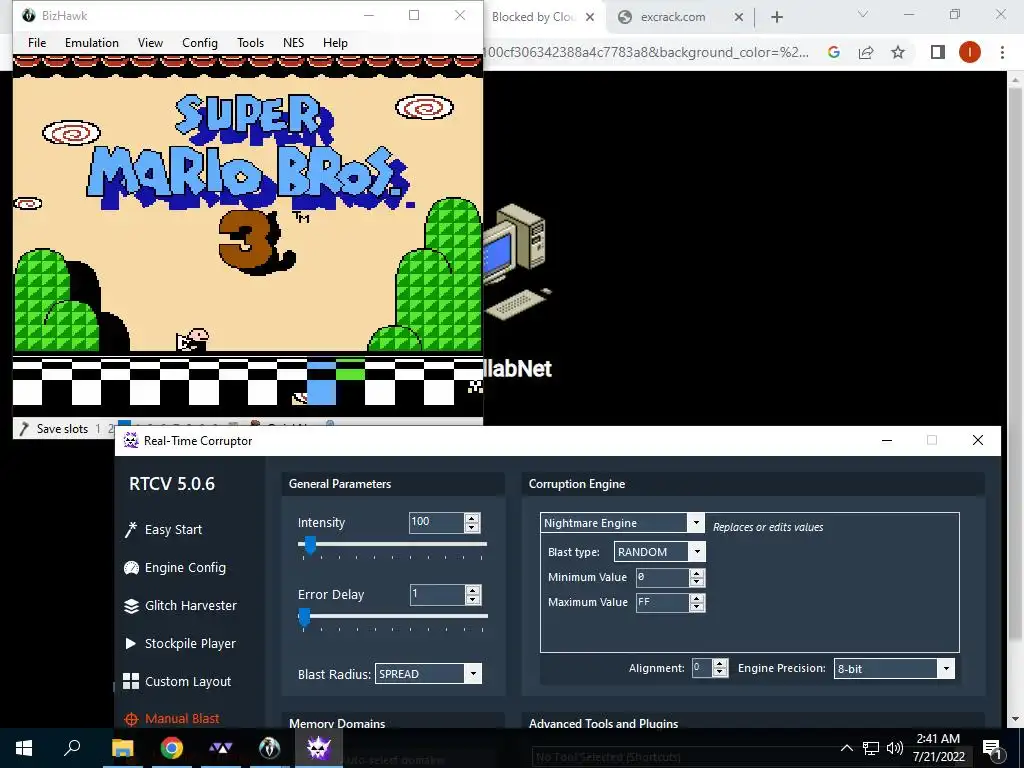1024x768 pixels.
Task: Open the Config menu in BizHawk
Action: pyautogui.click(x=200, y=42)
